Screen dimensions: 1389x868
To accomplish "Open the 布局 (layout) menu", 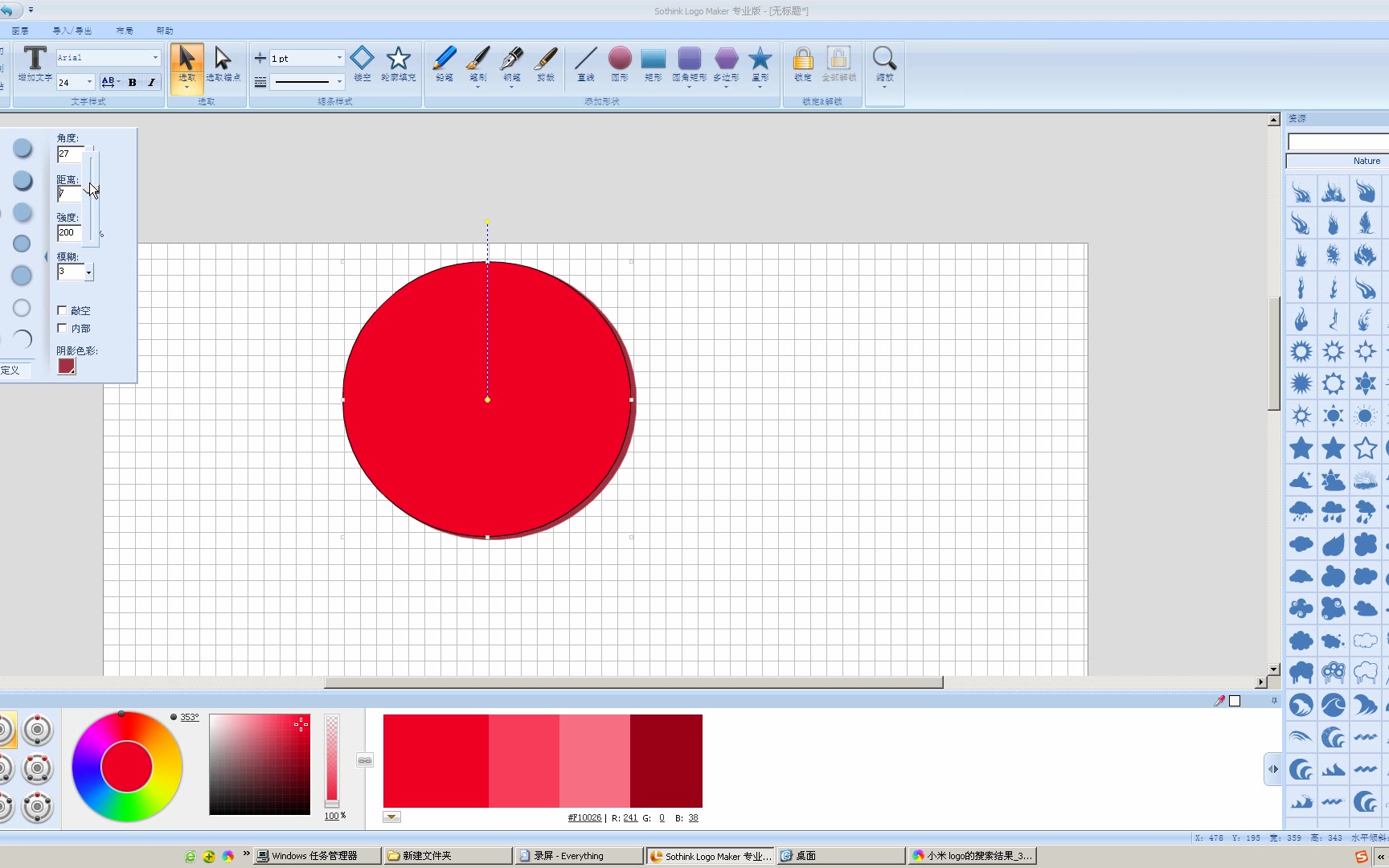I will 125,31.
